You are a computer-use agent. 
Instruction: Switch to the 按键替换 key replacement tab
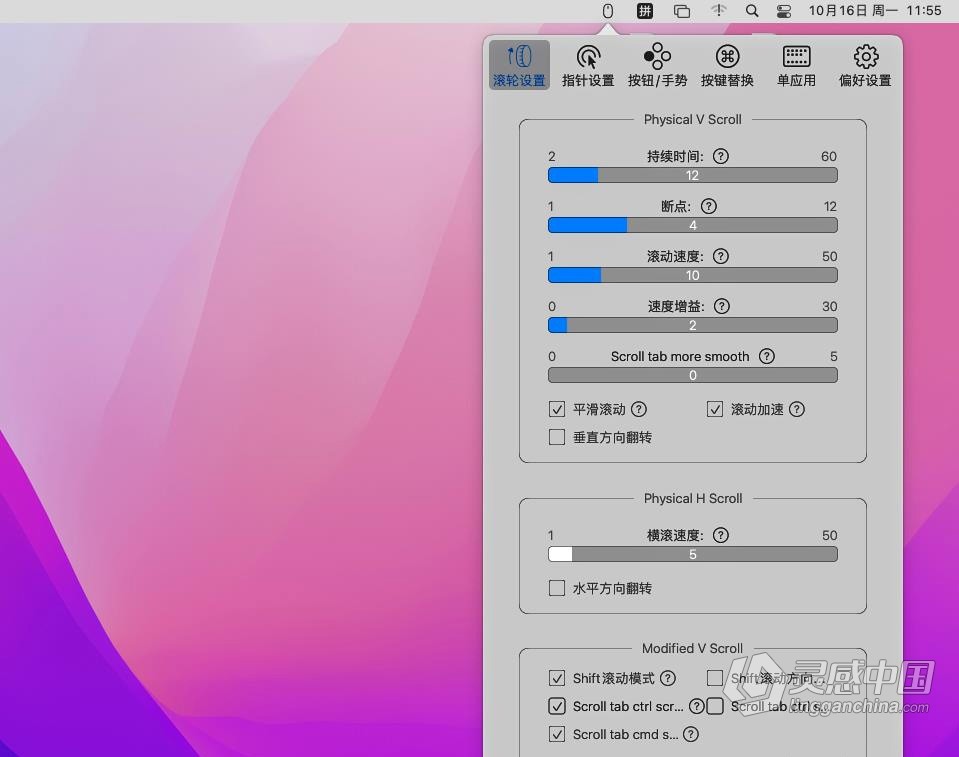(727, 65)
